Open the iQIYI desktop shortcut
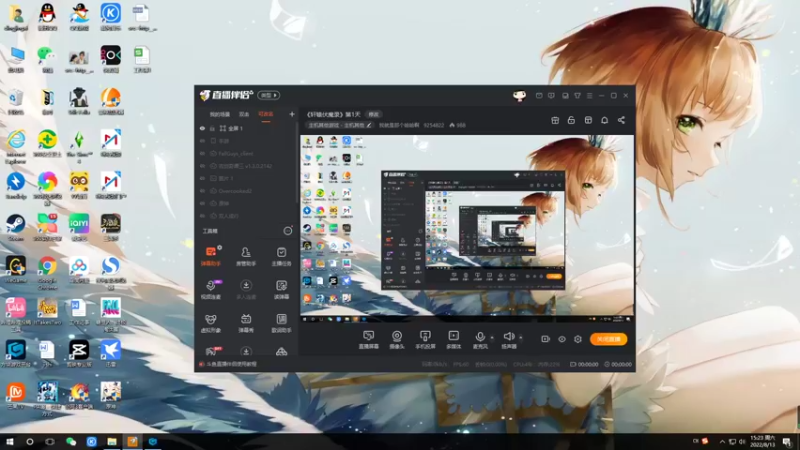800x450 pixels. point(79,228)
